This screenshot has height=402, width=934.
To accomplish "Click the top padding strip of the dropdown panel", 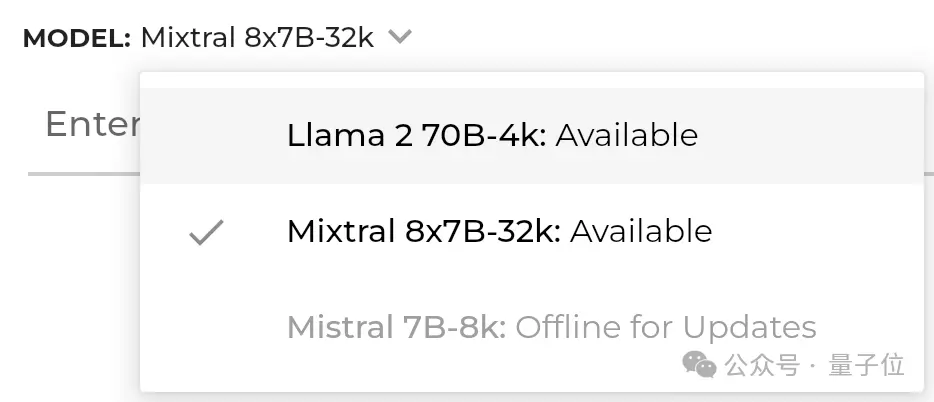I will (532, 80).
